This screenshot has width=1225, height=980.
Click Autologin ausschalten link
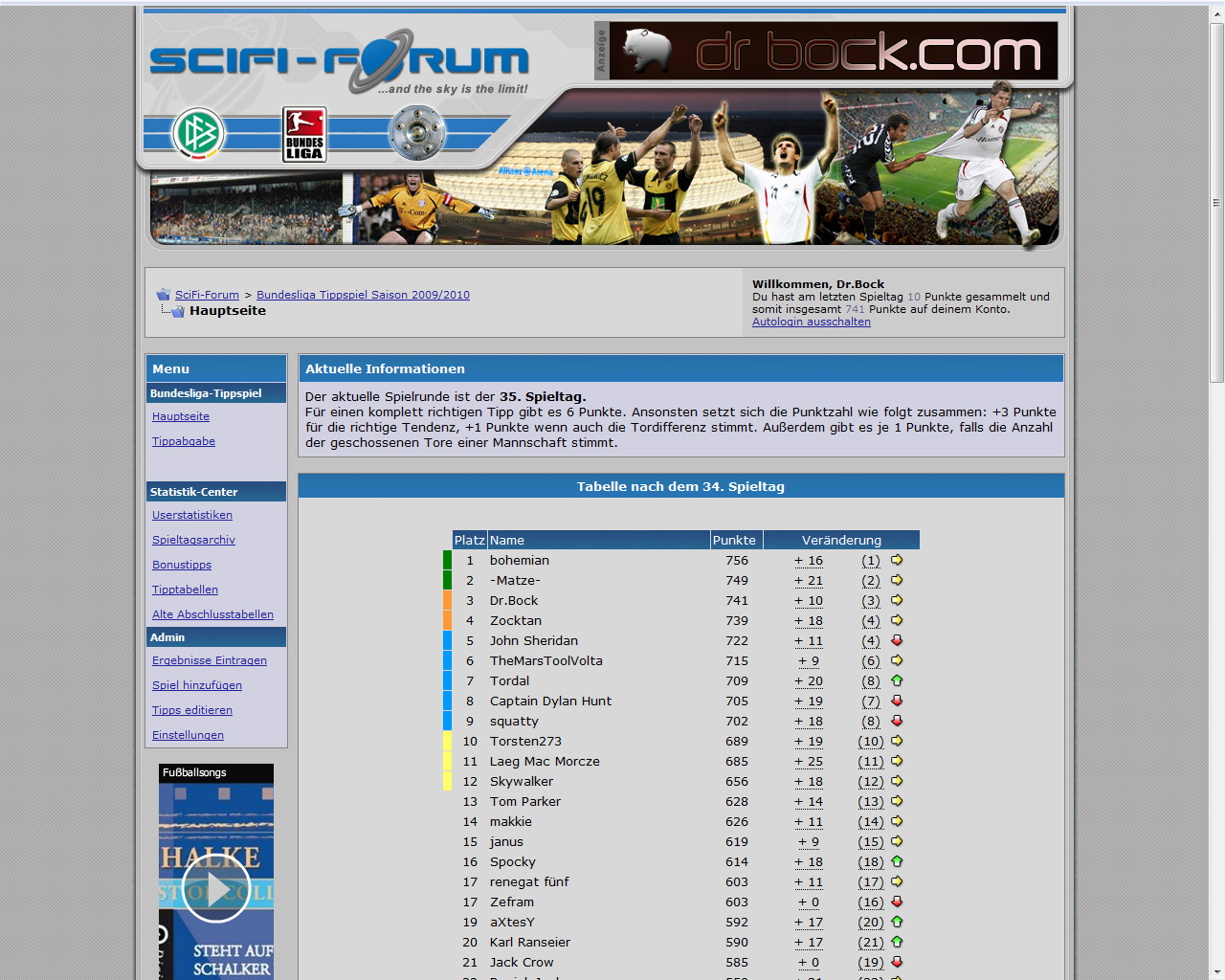tap(812, 322)
